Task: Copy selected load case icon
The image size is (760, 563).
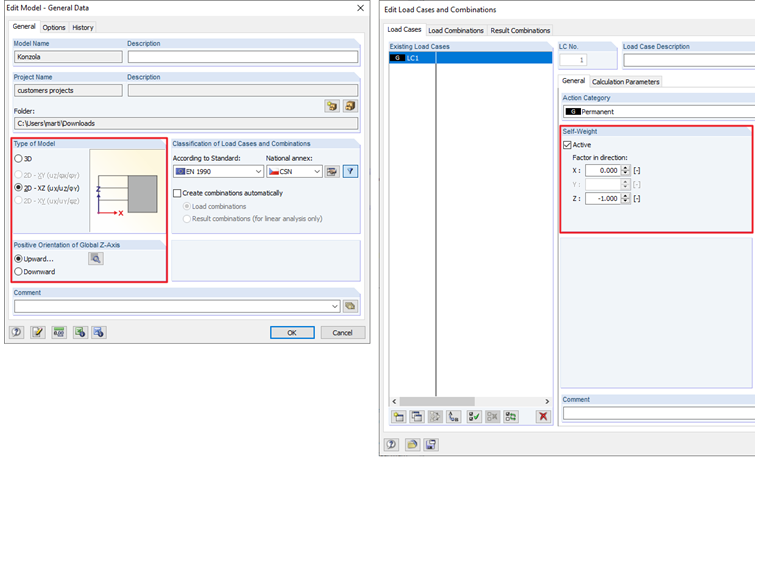Action: click(416, 417)
